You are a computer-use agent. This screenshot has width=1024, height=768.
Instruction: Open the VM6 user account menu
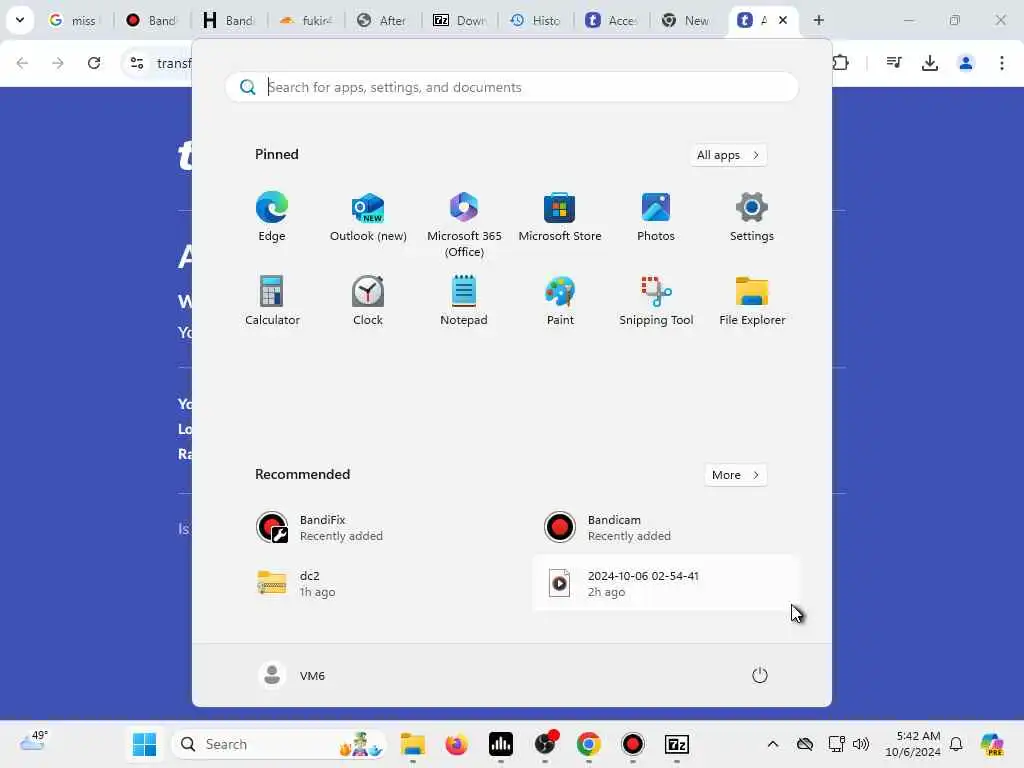[x=292, y=675]
